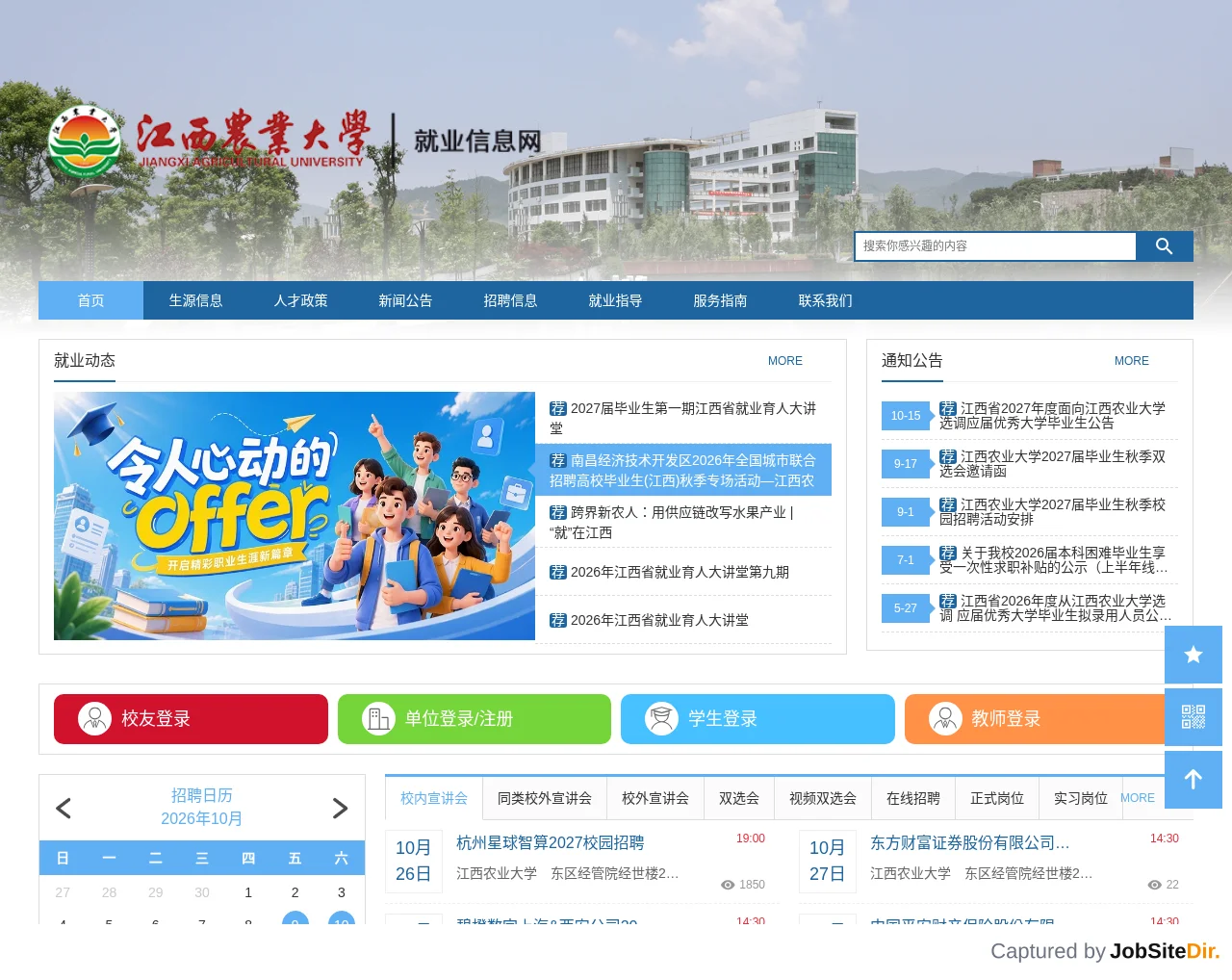Select the 实习岗位 tab
This screenshot has height=980, width=1232.
click(x=1081, y=798)
